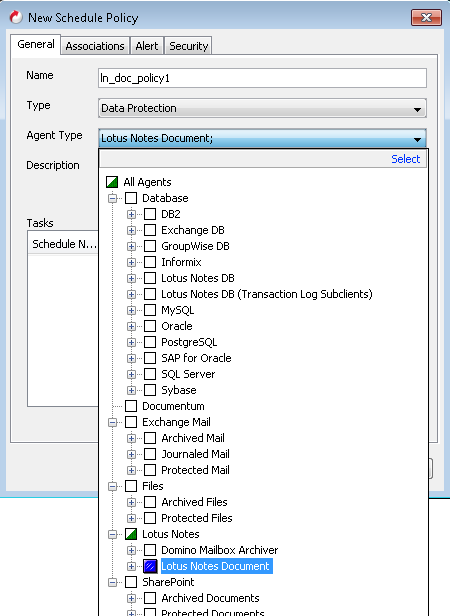450x616 pixels.
Task: Collapse the Lotus Notes node
Action: click(112, 534)
